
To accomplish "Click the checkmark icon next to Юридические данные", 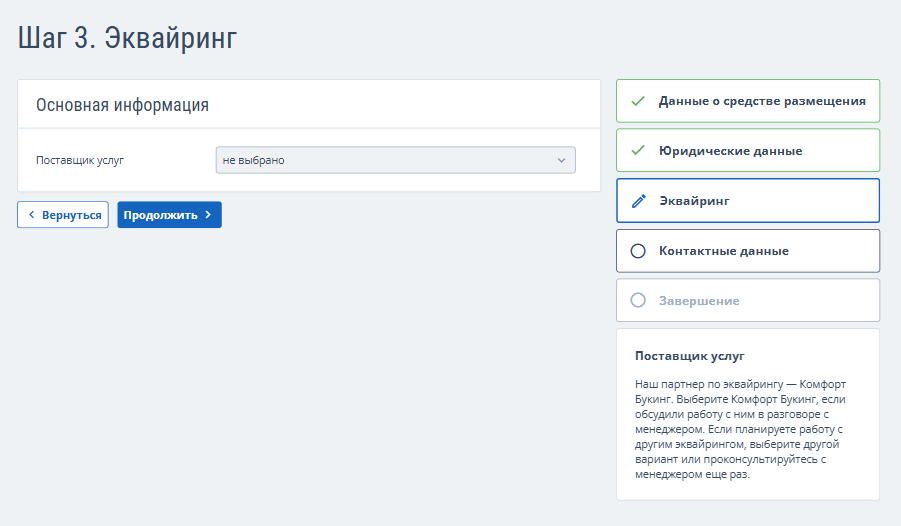I will (x=638, y=151).
